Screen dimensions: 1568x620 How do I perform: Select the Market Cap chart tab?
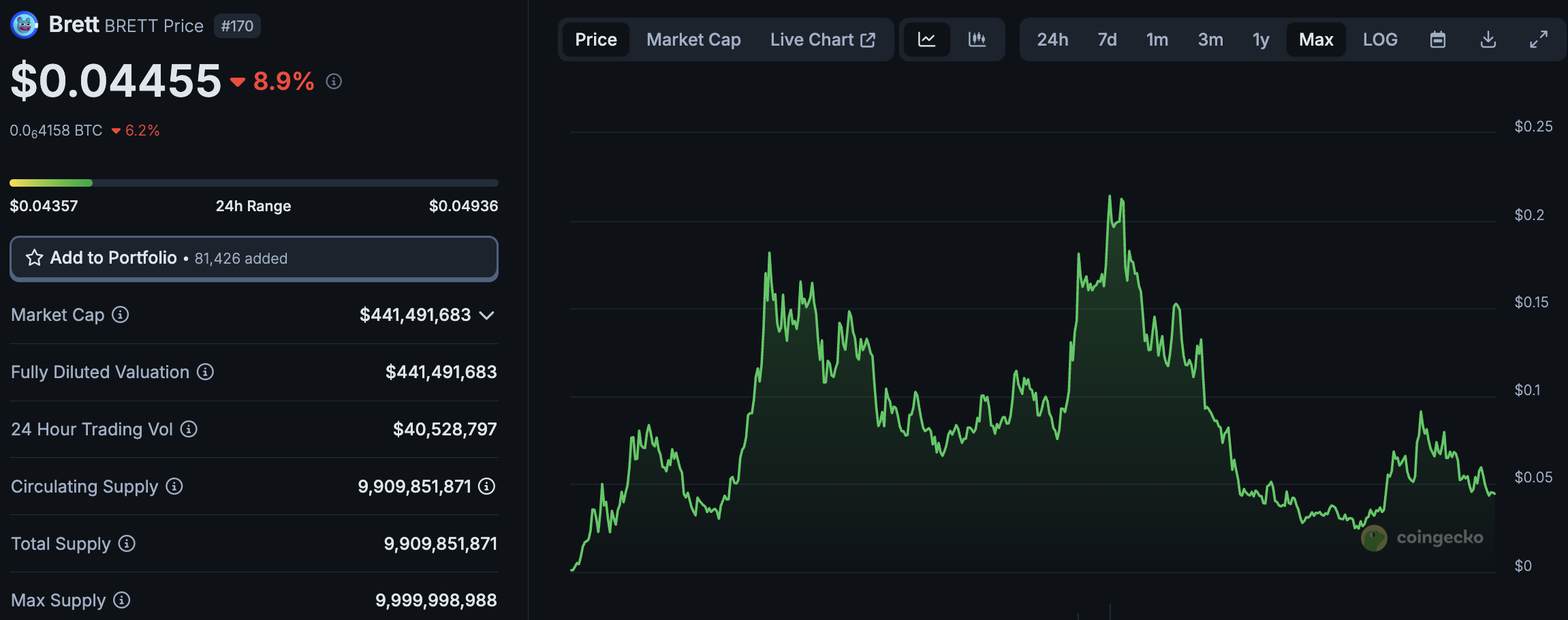click(693, 40)
